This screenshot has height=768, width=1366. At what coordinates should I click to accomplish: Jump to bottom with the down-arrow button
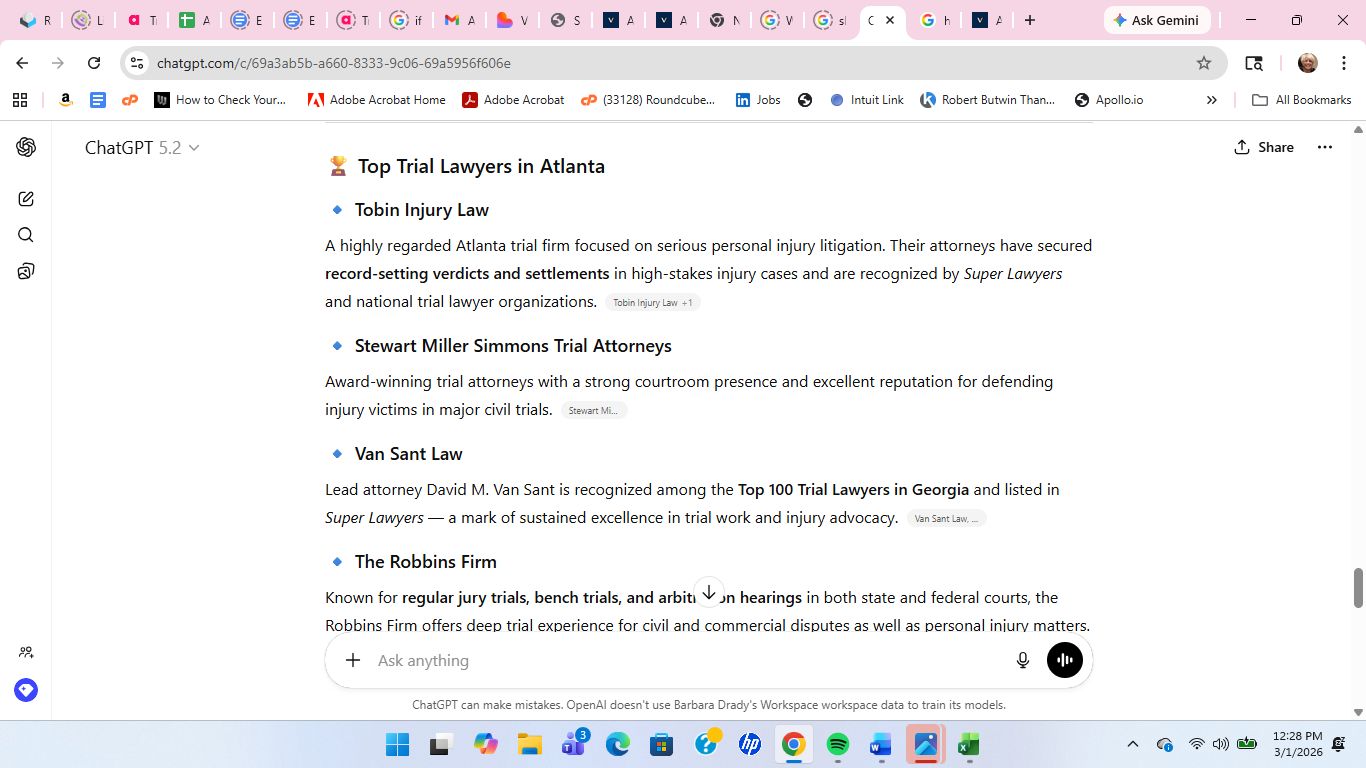point(708,592)
